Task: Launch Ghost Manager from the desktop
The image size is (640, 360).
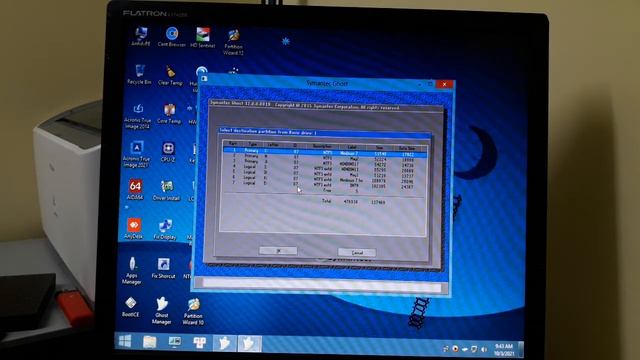Action: 162,311
